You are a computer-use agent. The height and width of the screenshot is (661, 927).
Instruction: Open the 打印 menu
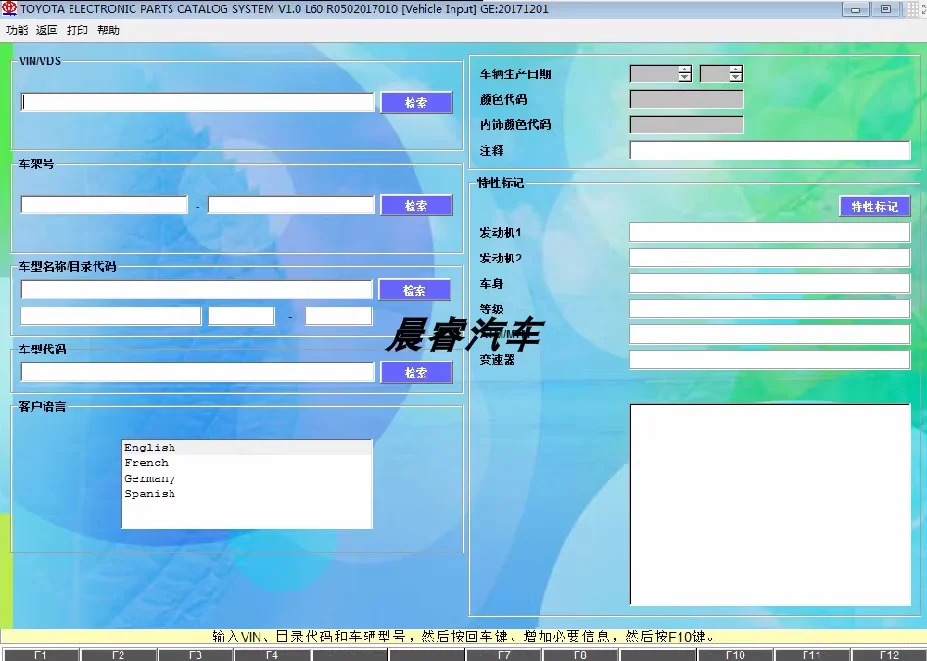(x=77, y=30)
